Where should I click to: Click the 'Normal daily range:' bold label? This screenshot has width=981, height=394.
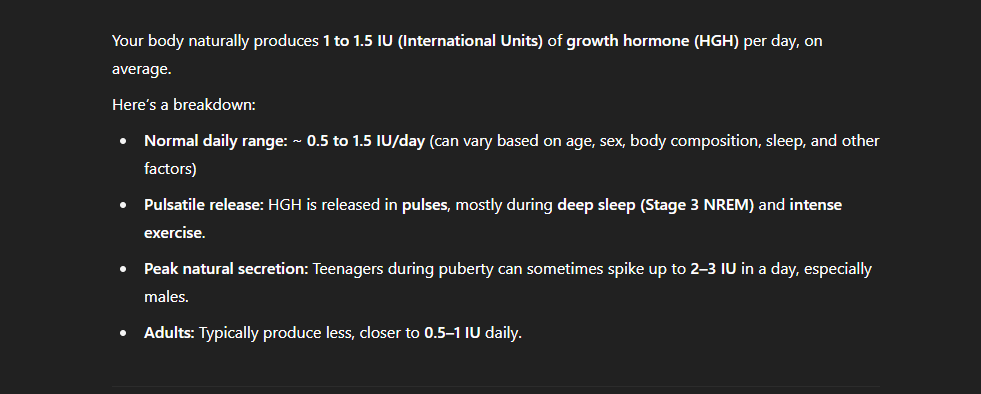[x=215, y=141]
